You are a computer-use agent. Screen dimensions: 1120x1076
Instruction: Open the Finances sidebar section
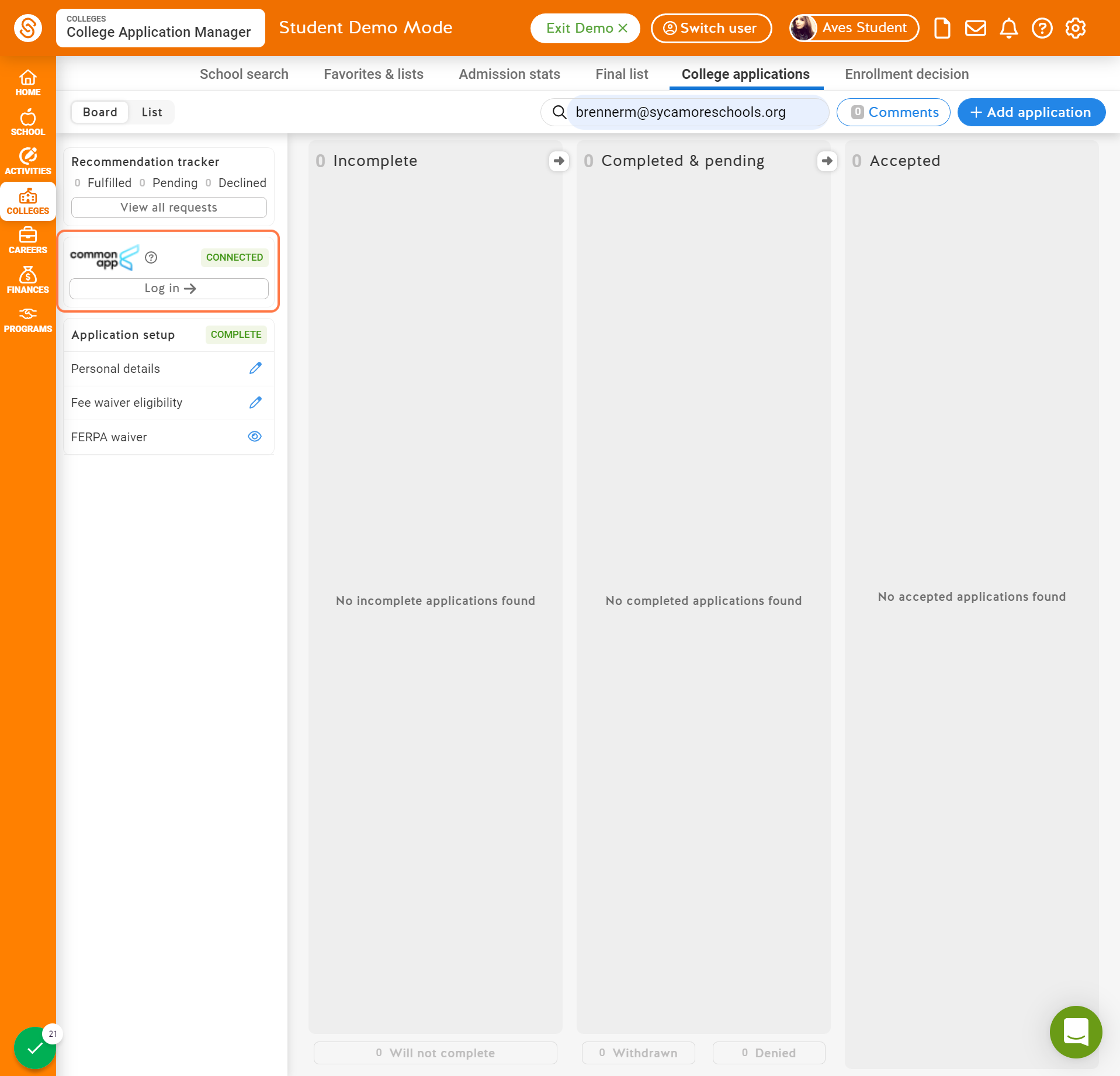[27, 281]
